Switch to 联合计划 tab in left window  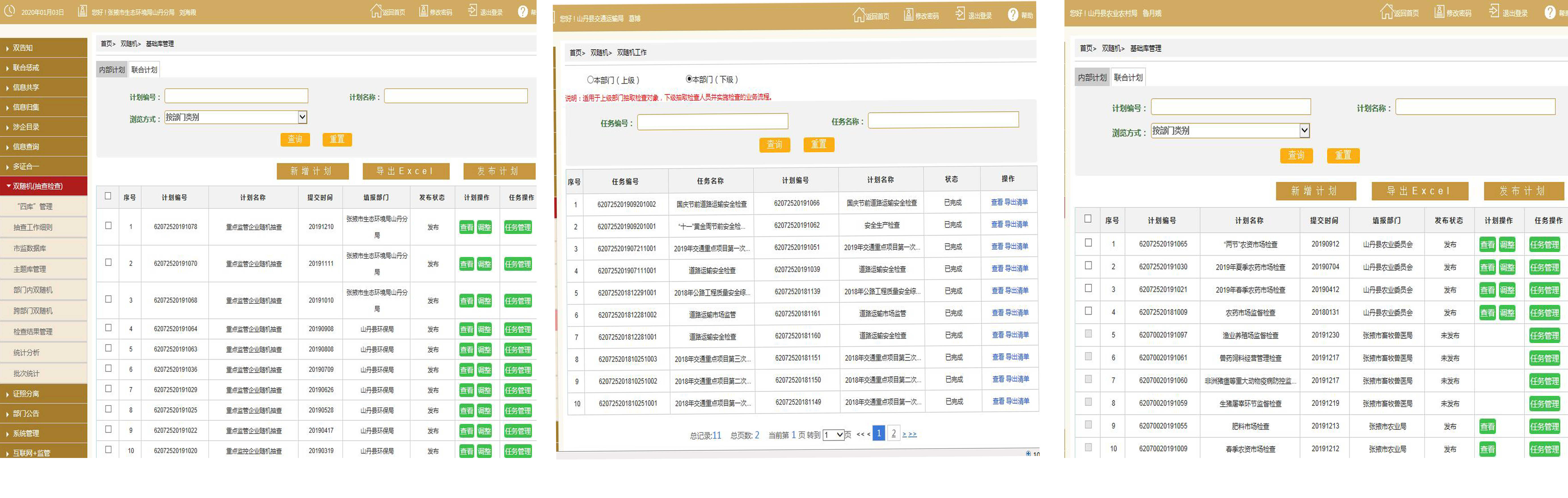click(144, 69)
